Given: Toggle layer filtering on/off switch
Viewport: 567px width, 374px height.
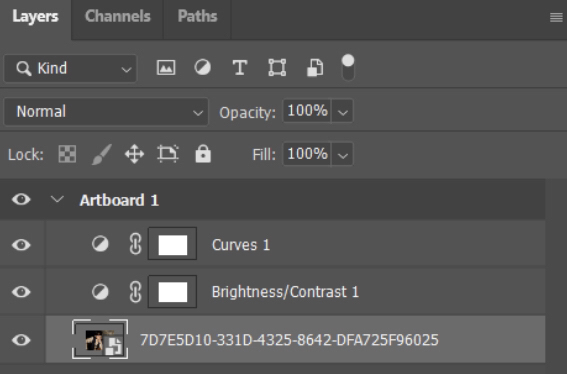Looking at the screenshot, I should (348, 68).
